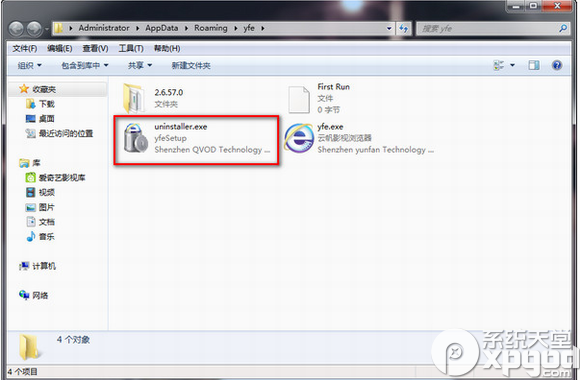Expand the arrow after yfe breadcrumb
The height and width of the screenshot is (380, 580).
click(262, 28)
